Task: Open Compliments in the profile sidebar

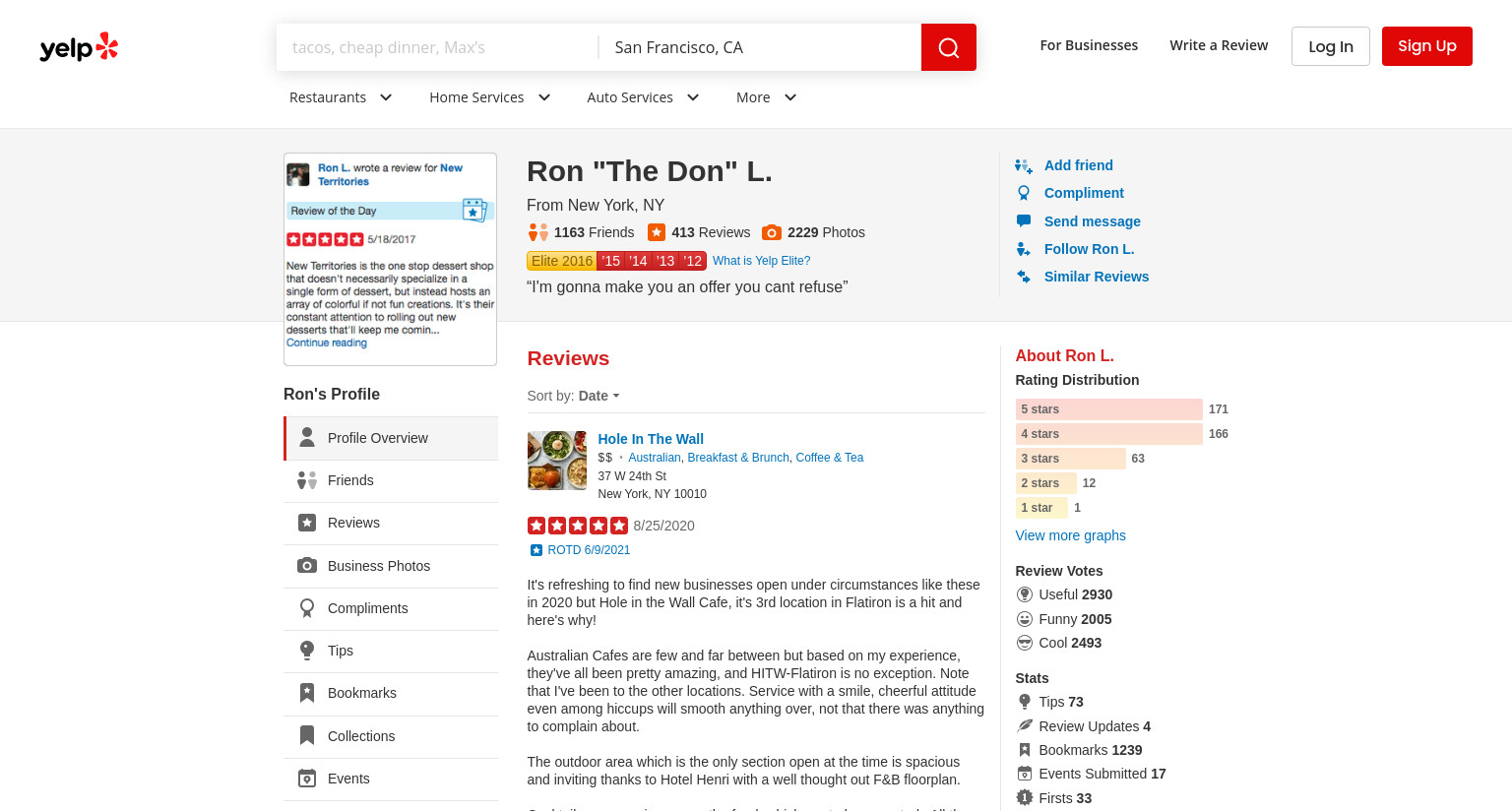Action: point(391,608)
